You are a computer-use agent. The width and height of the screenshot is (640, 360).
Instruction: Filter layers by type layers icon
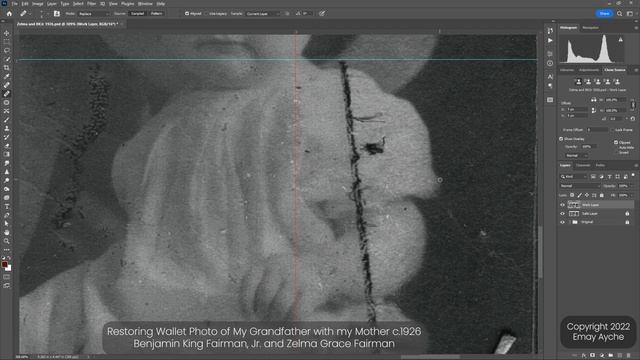point(609,176)
